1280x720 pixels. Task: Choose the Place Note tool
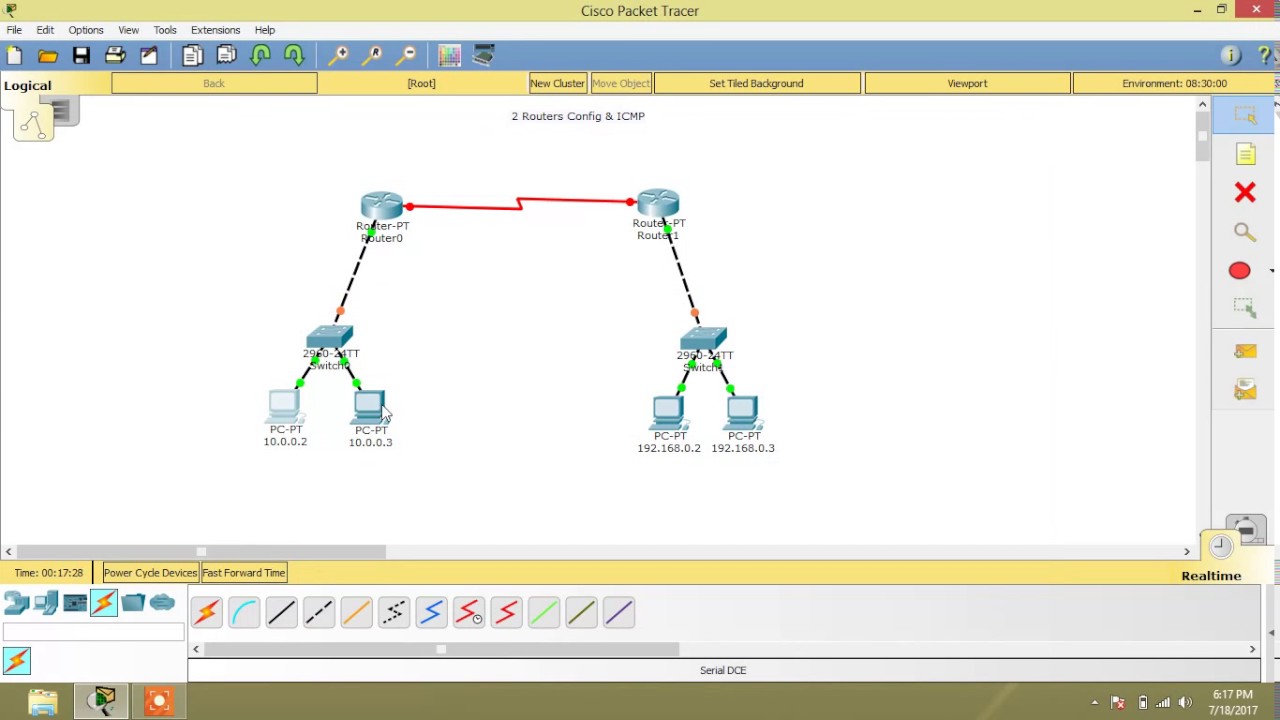1245,154
